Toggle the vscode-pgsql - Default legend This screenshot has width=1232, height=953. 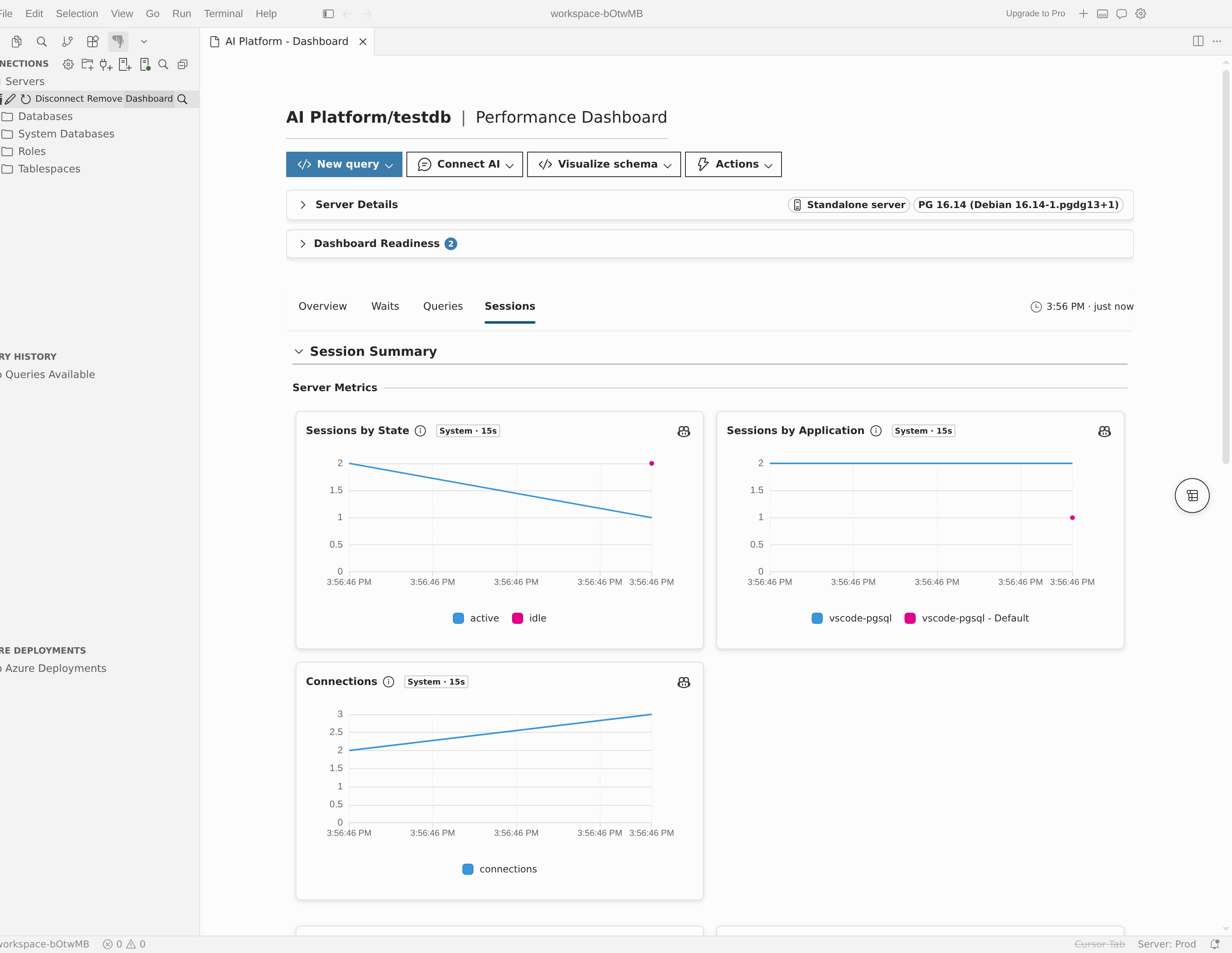967,618
